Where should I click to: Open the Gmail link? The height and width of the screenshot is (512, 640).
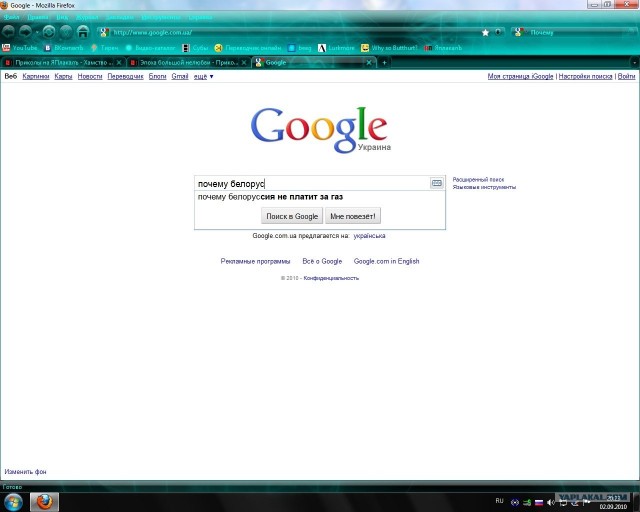click(x=180, y=76)
